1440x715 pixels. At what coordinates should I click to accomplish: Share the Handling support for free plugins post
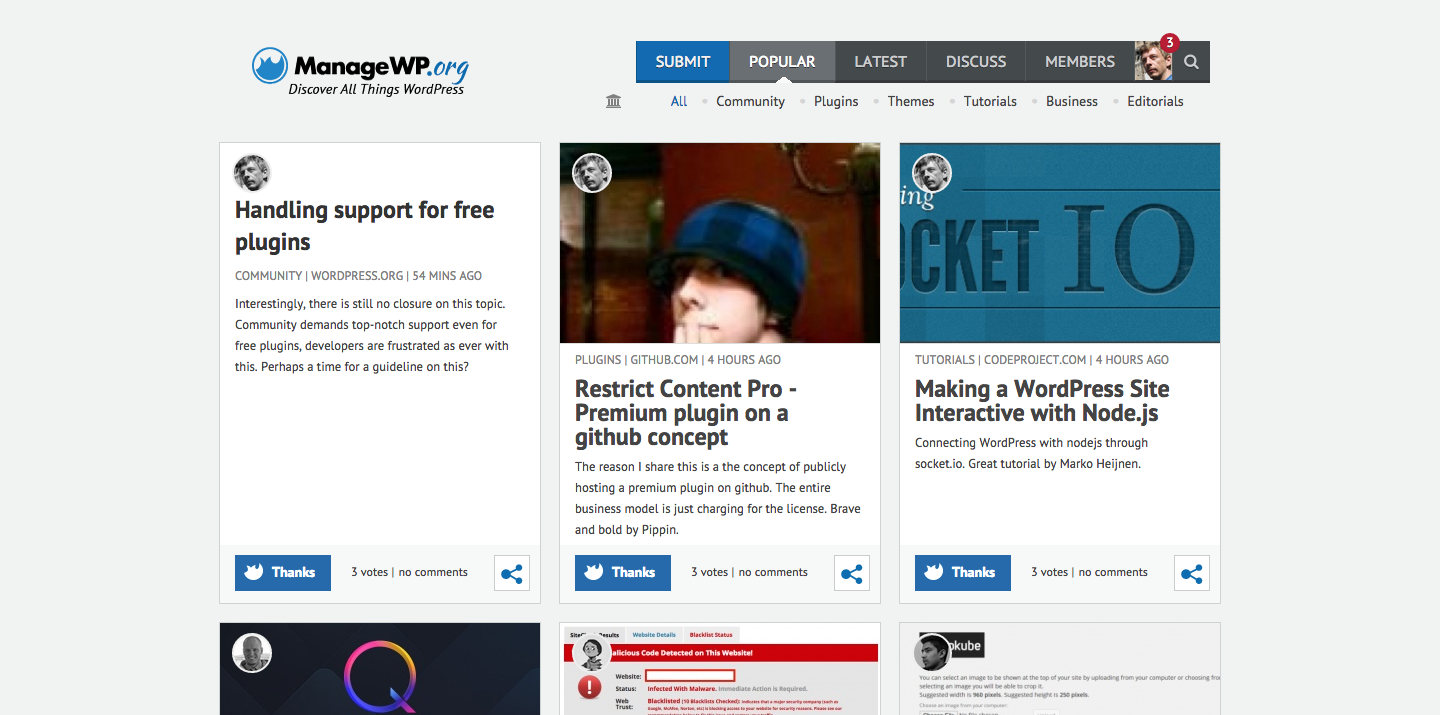coord(512,573)
